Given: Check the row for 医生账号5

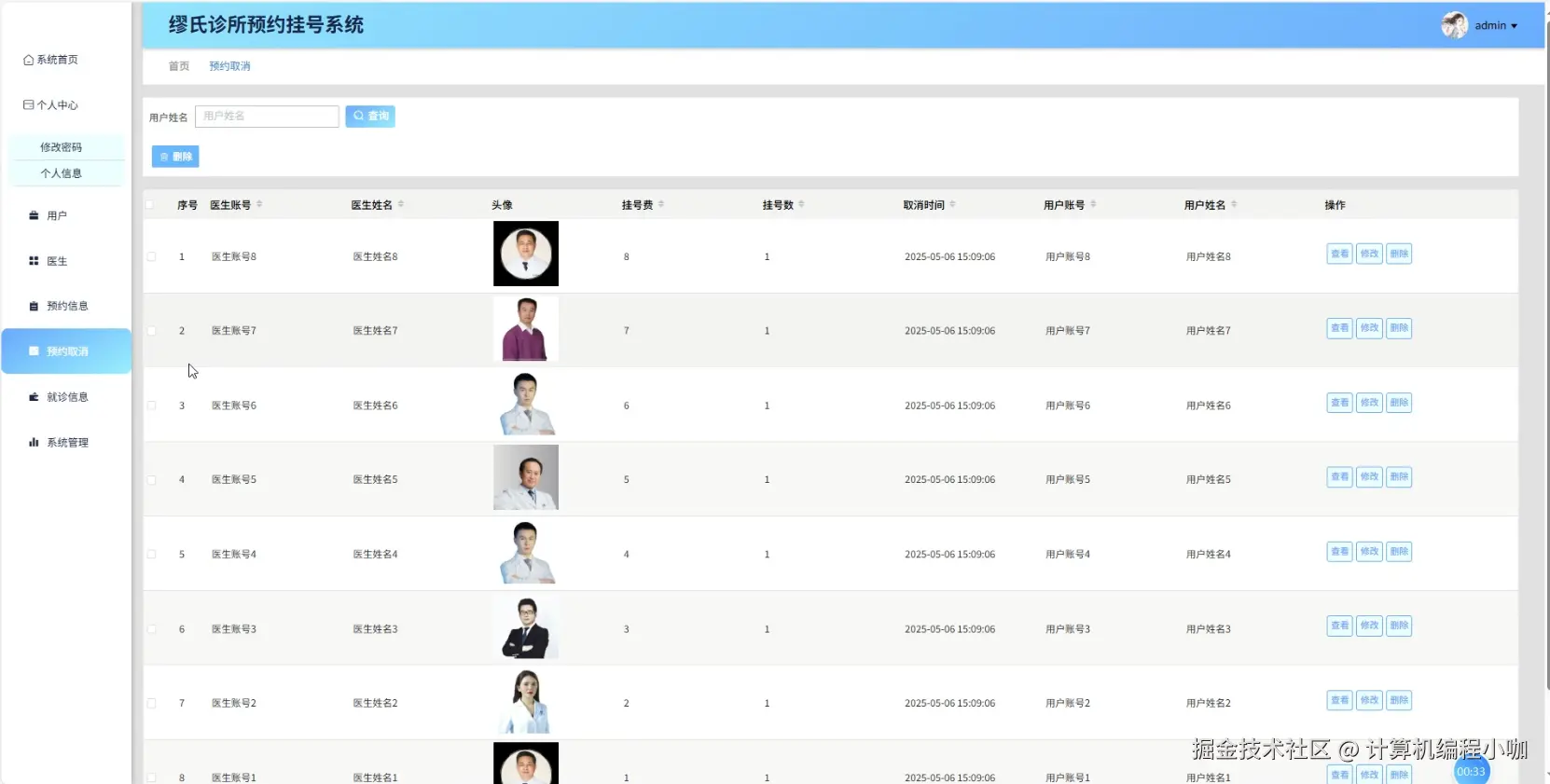Looking at the screenshot, I should 151,480.
